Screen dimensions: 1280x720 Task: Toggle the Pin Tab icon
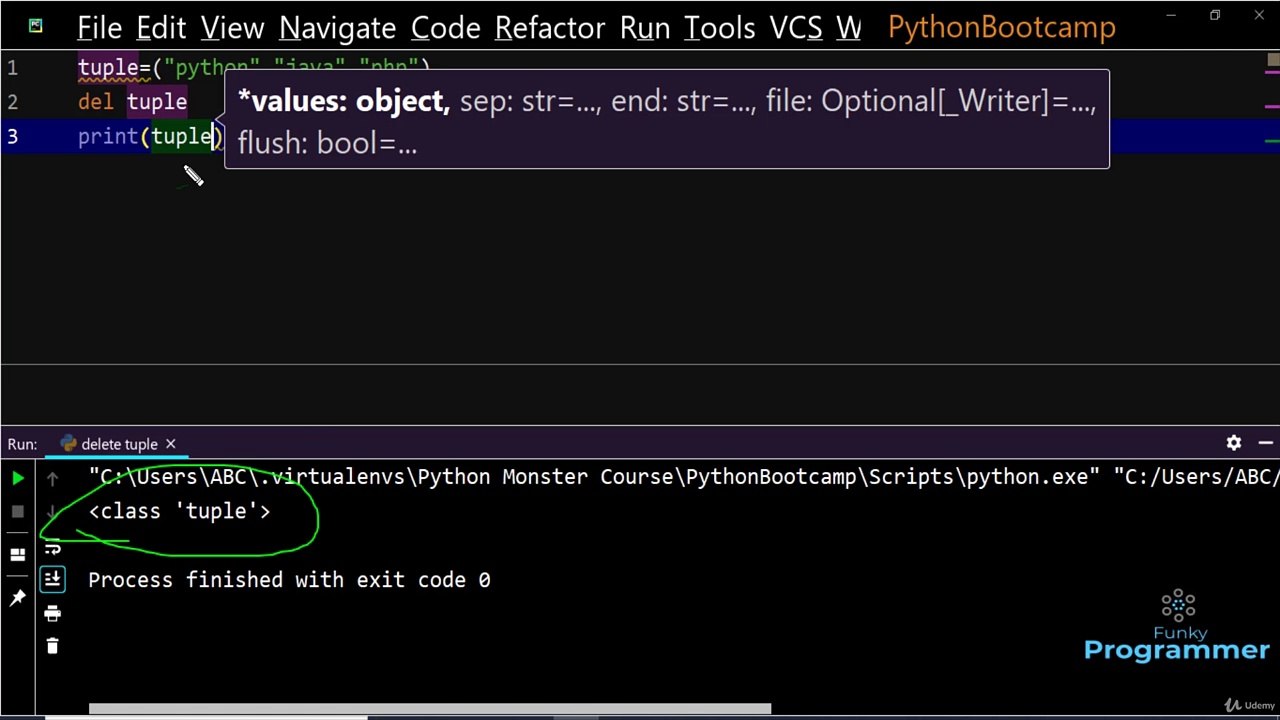coord(17,598)
